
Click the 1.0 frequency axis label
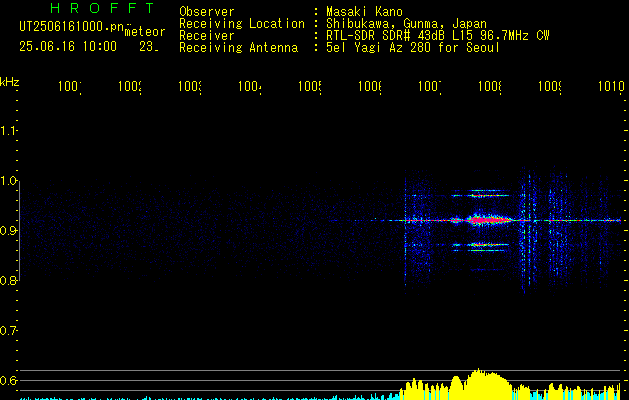pos(8,181)
